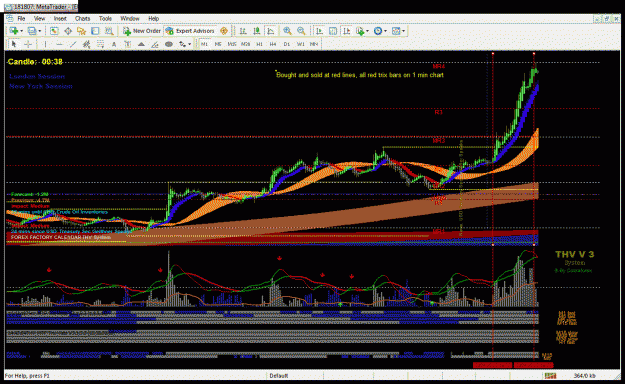This screenshot has width=625, height=384.
Task: Open the Periods clock icon
Action: click(x=378, y=31)
